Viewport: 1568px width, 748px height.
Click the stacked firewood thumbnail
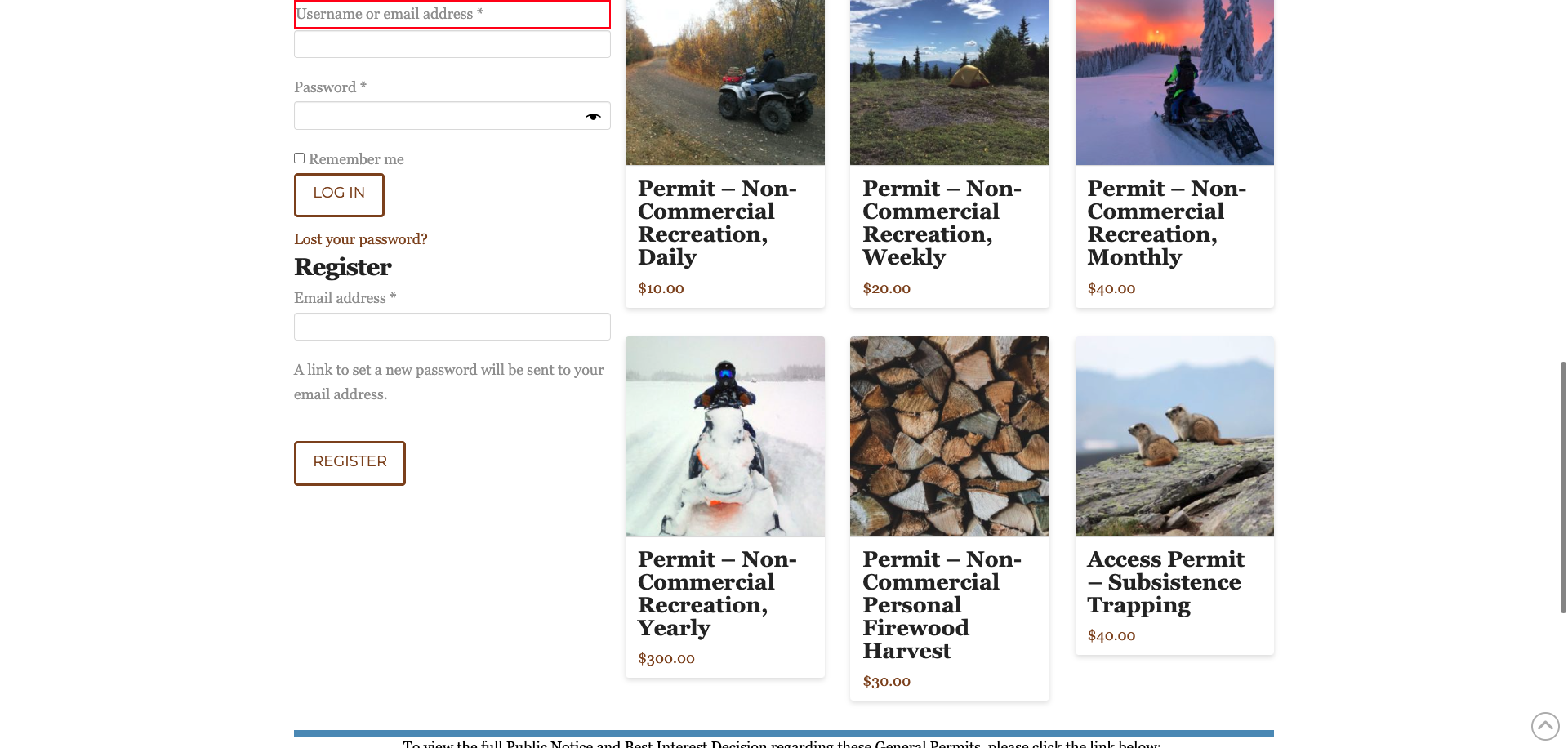949,436
